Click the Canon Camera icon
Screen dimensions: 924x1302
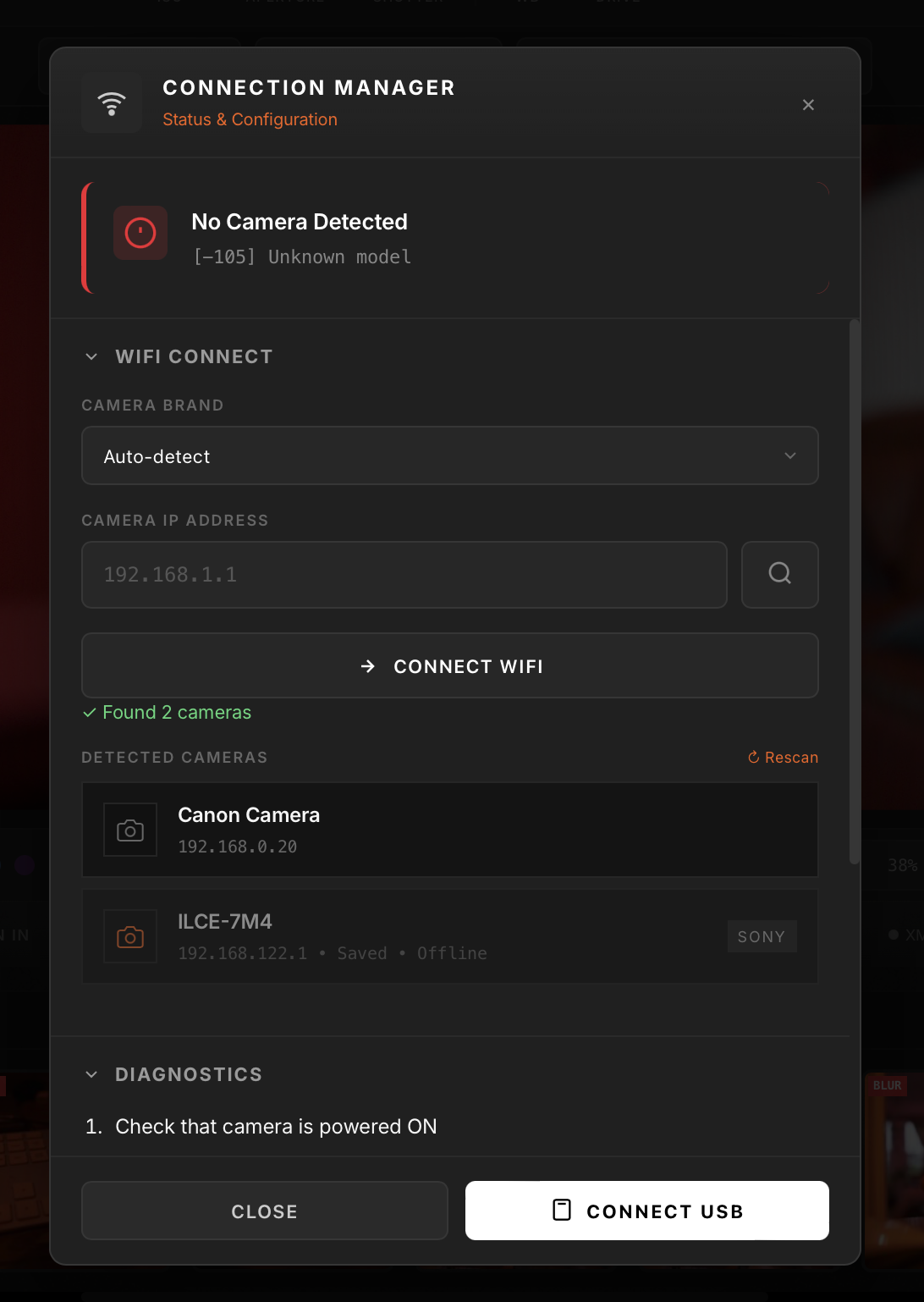point(130,830)
